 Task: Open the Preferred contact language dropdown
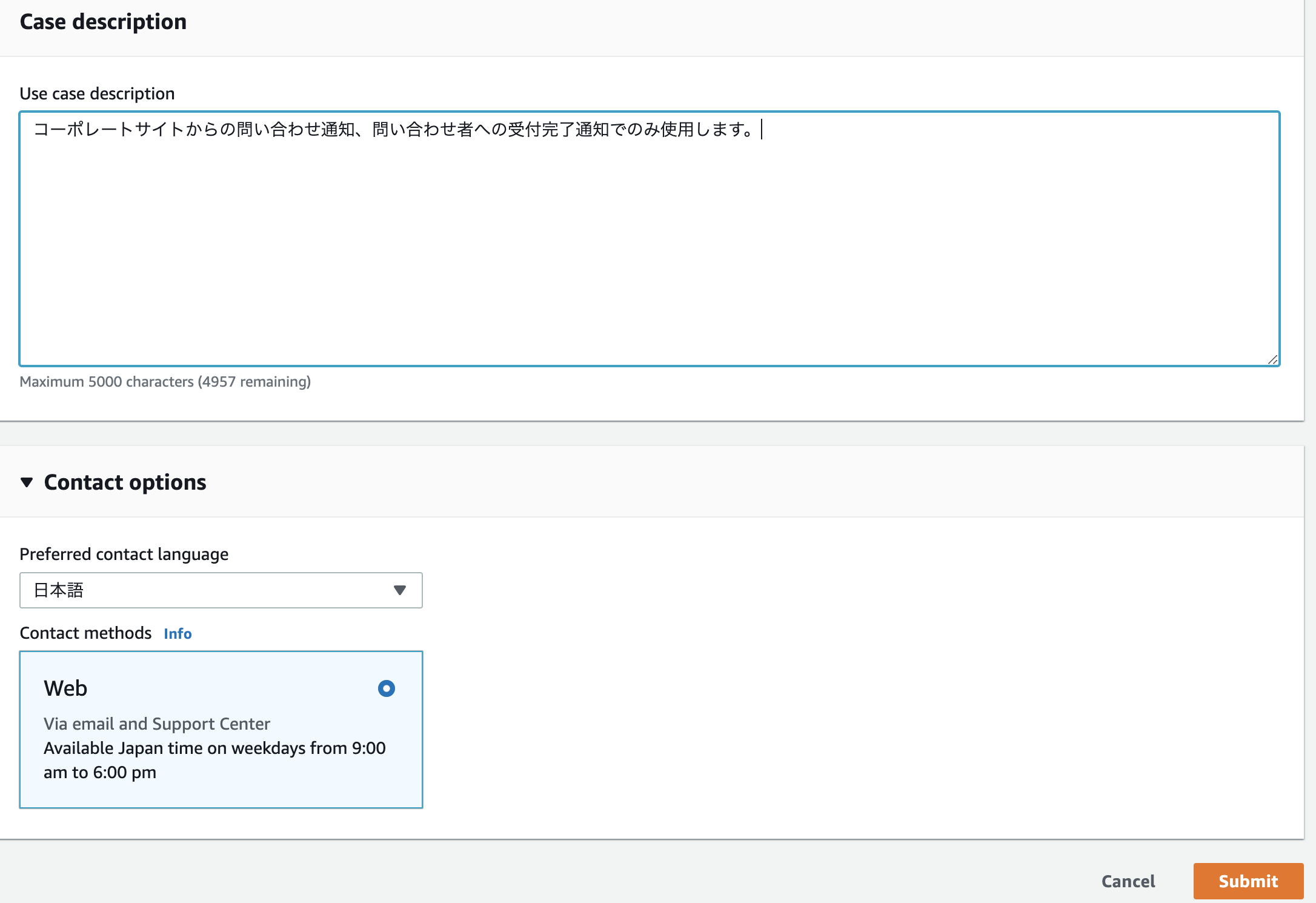pos(221,590)
